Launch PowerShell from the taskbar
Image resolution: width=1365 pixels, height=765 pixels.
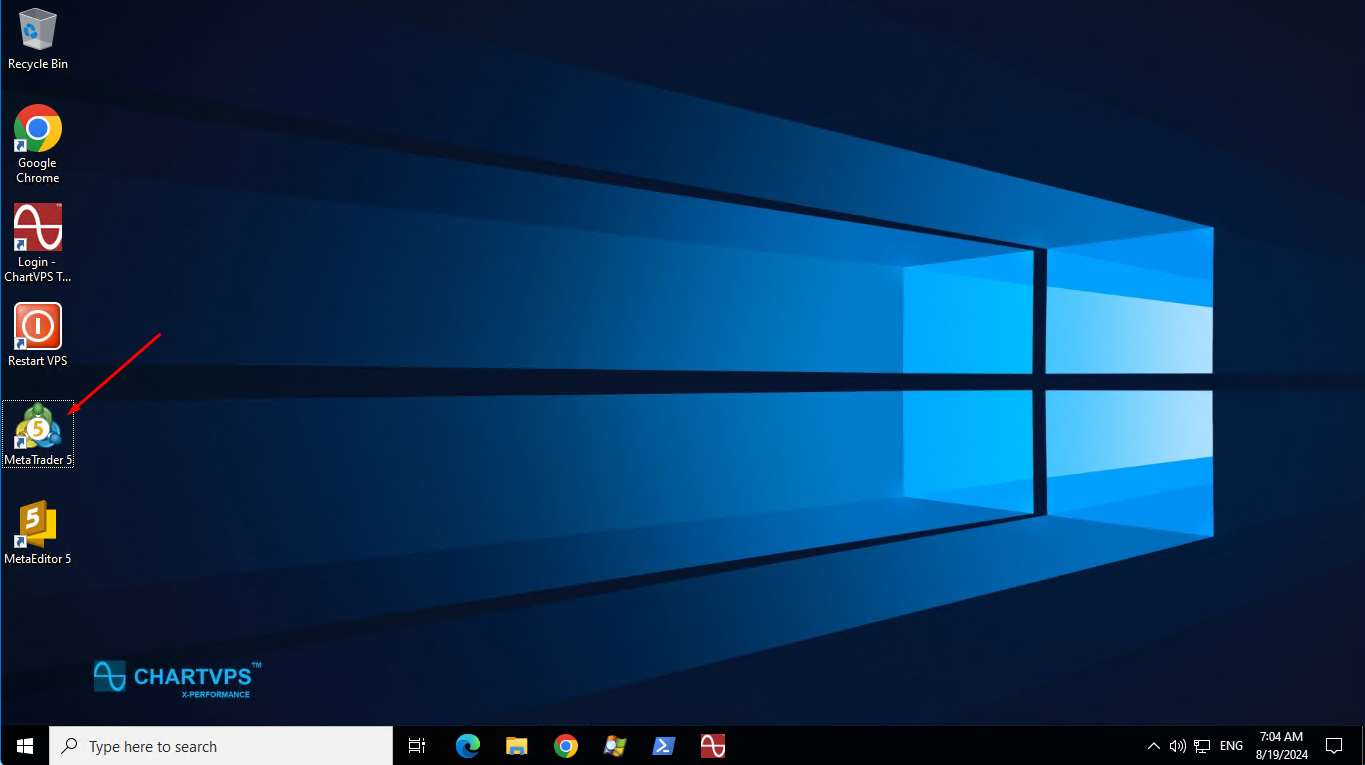663,746
